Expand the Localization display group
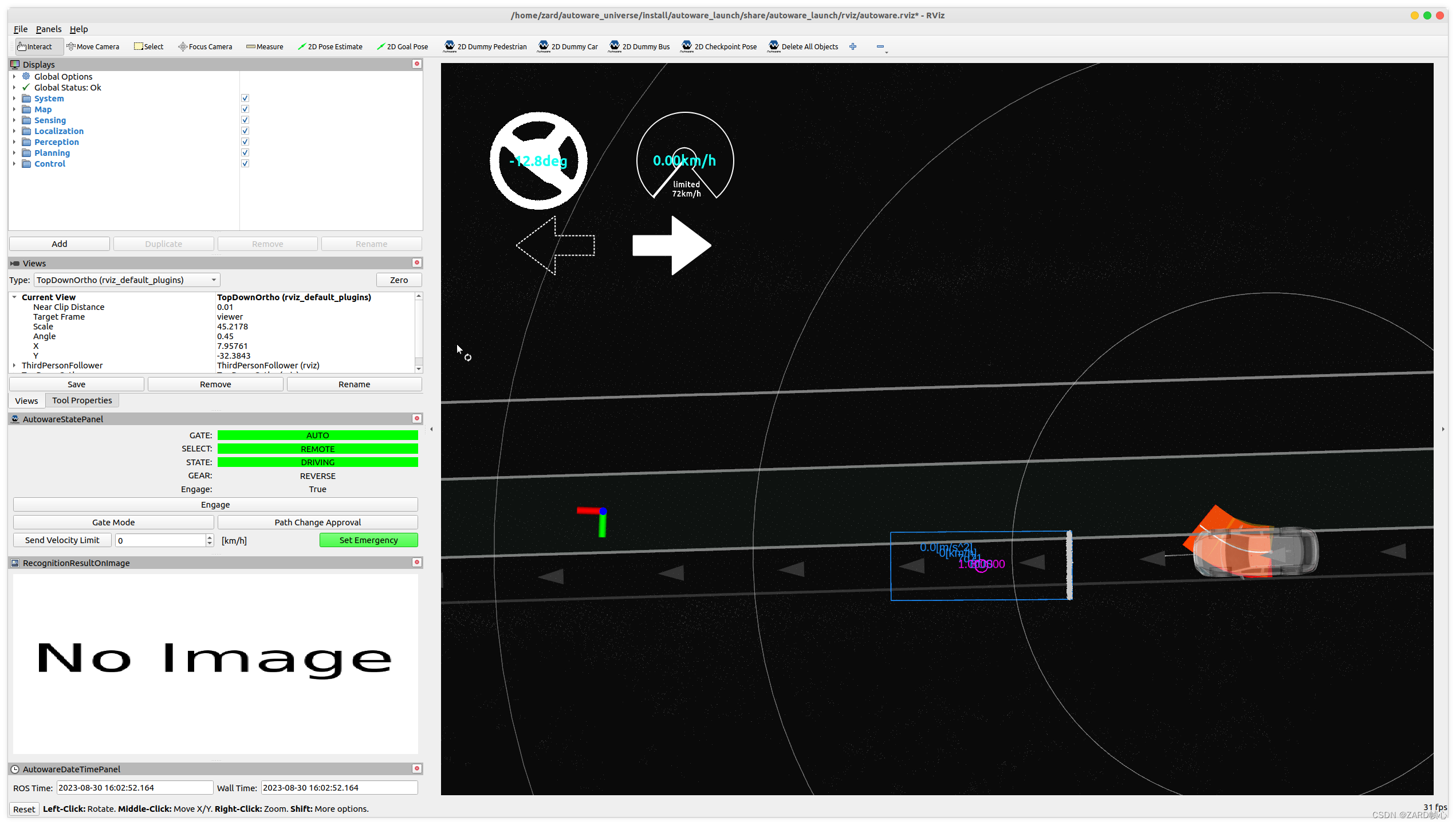The width and height of the screenshot is (1456, 825). (14, 131)
